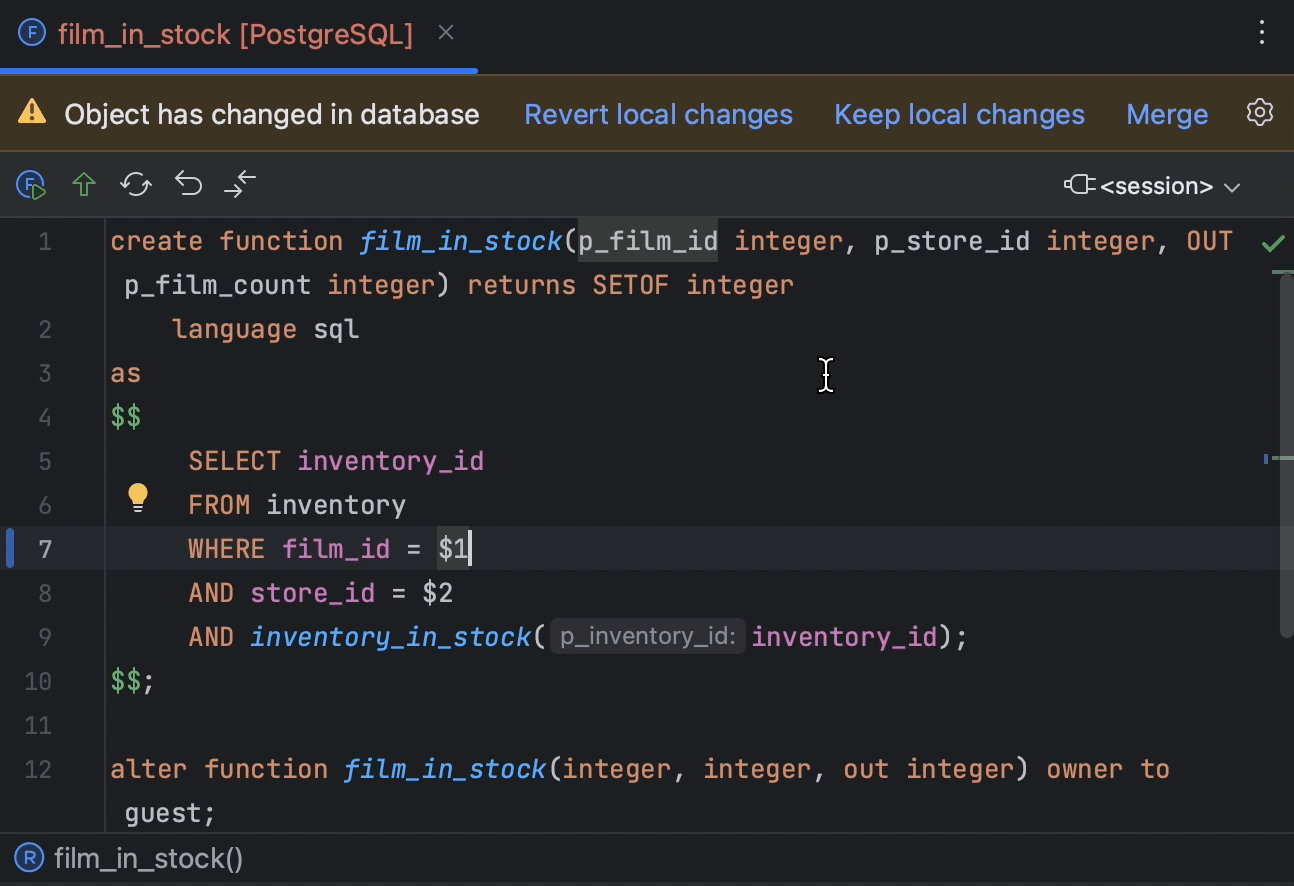Click the vertical editor scrollbar
The image size is (1294, 886).
tap(1286, 450)
